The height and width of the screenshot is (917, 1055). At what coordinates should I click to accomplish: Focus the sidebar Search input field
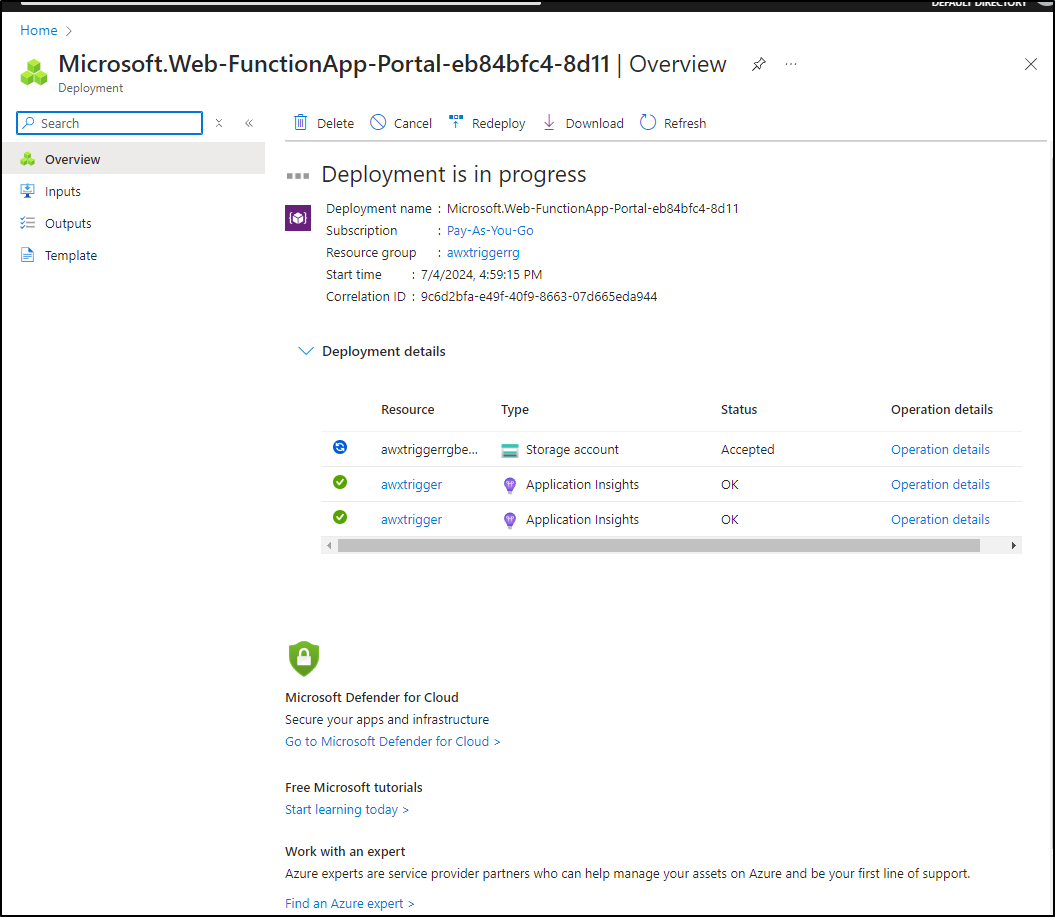[110, 123]
